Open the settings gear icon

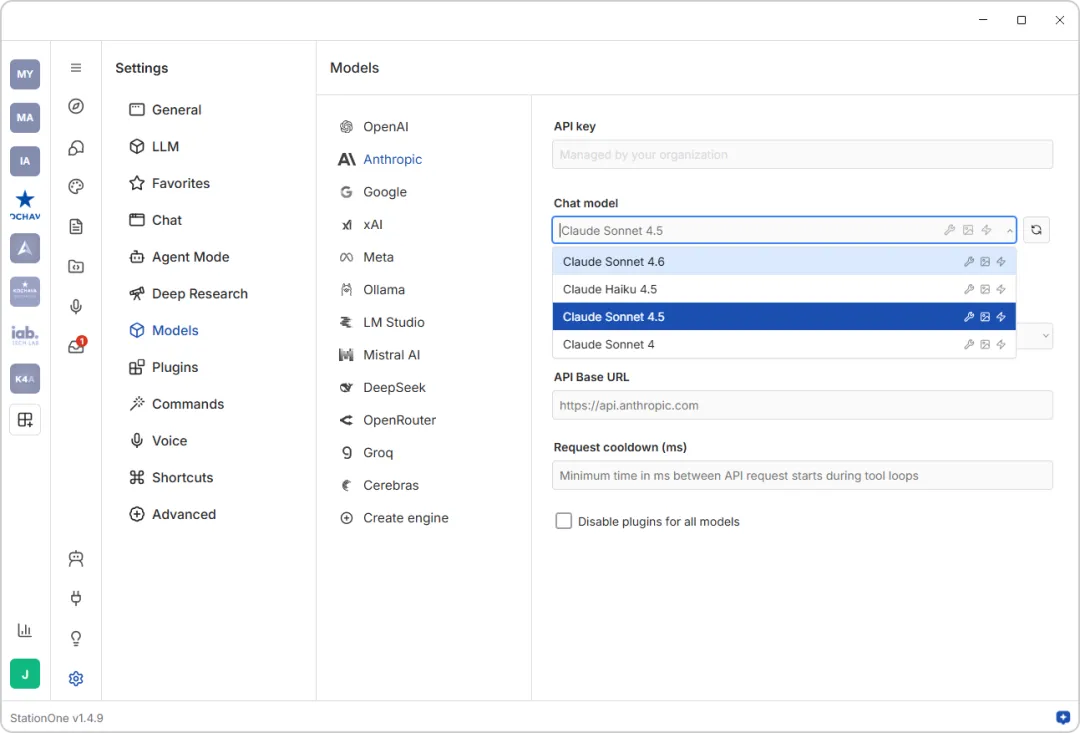coord(76,679)
